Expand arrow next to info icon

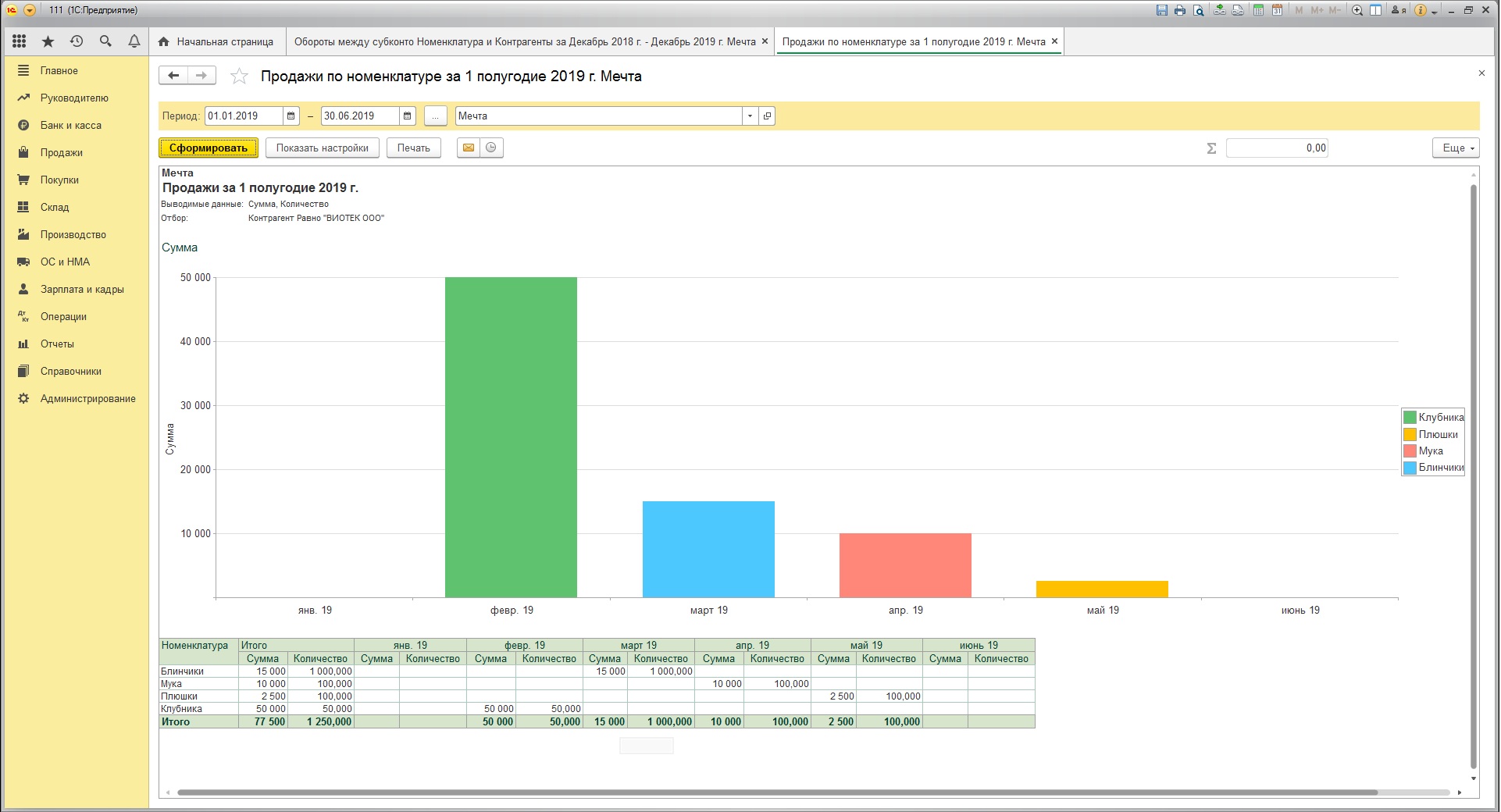(1435, 12)
